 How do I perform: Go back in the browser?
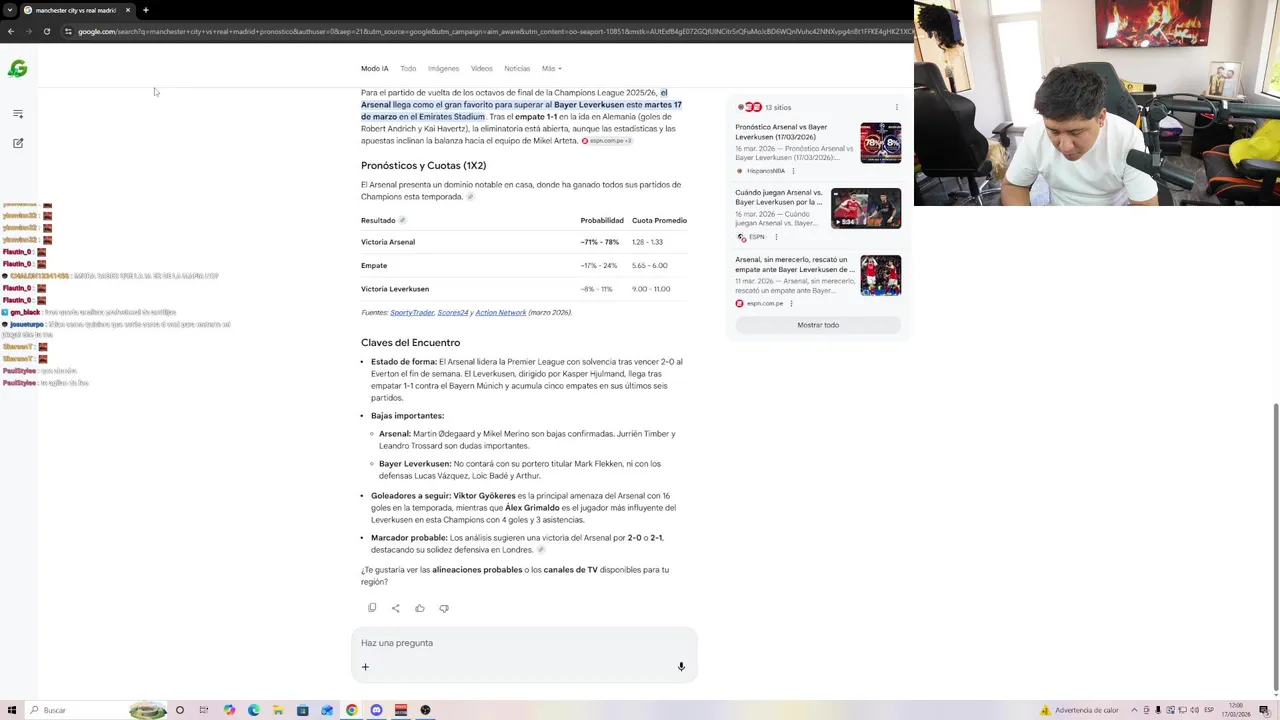click(x=11, y=31)
